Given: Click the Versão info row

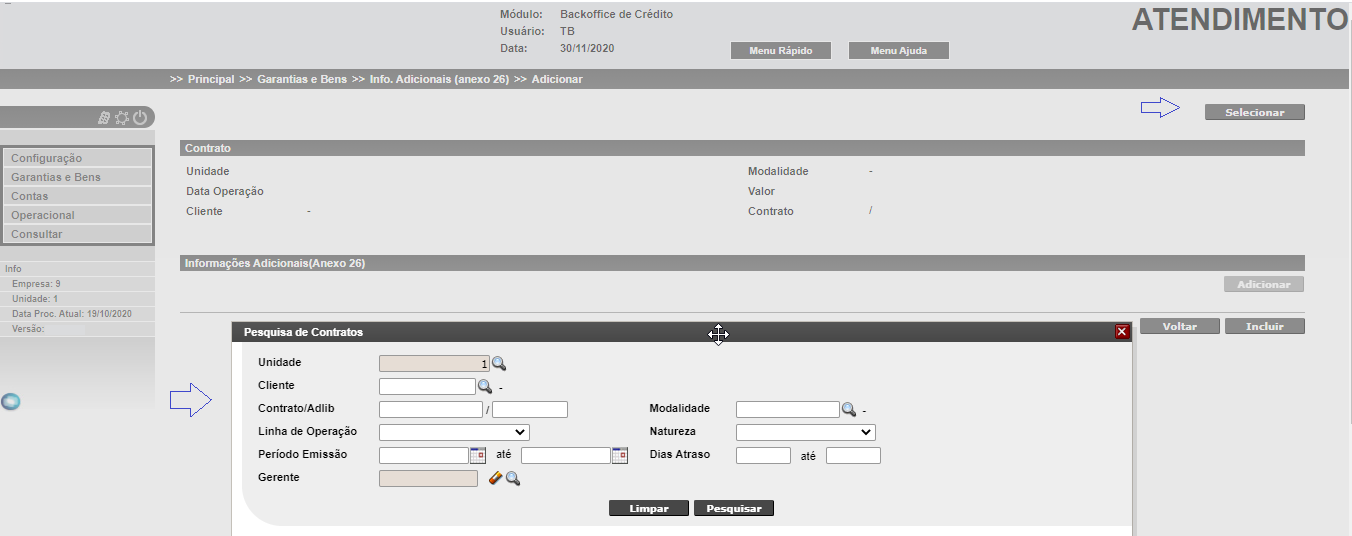Looking at the screenshot, I should click(78, 329).
